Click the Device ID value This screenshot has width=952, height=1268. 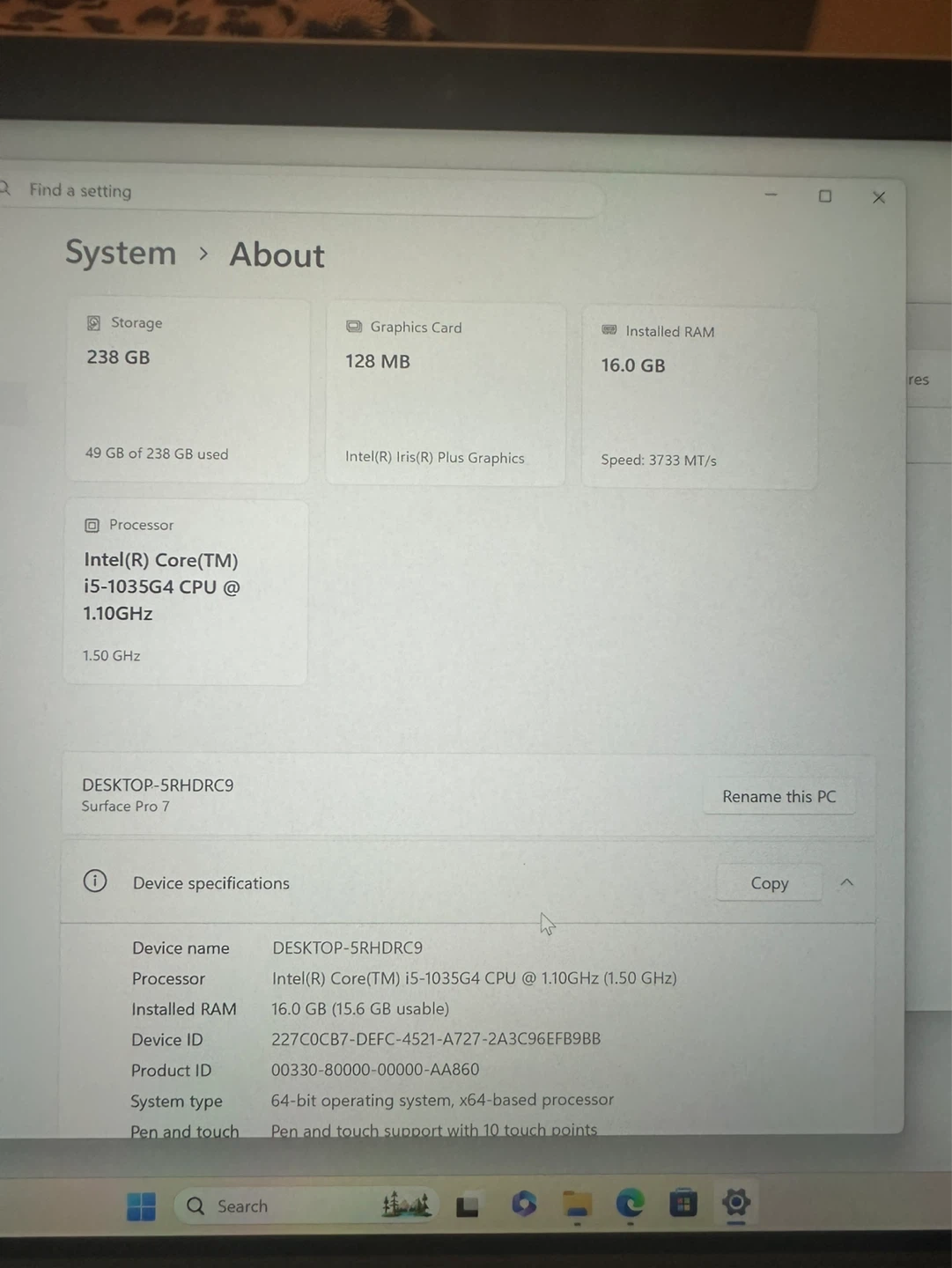click(x=436, y=1039)
